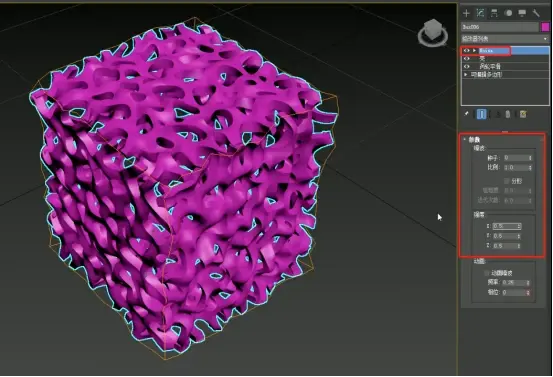The width and height of the screenshot is (553, 377).
Task: Click the 相位 spinner arrows
Action: (528, 293)
